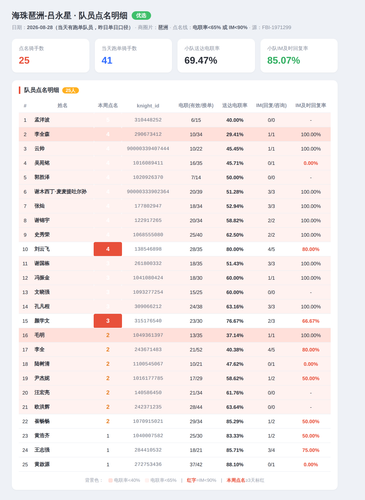Image resolution: width=365 pixels, height=500 pixels.
Task: Select the red 66.67% value in row 15
Action: click(x=311, y=321)
